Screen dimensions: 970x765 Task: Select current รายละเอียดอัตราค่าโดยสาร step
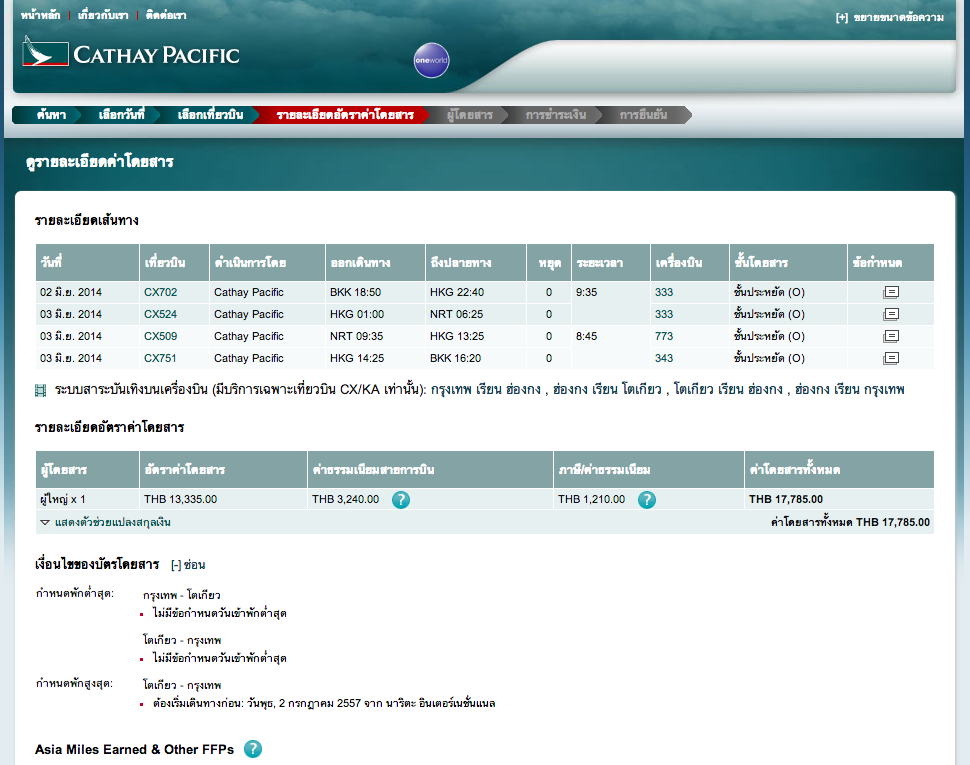click(x=345, y=114)
